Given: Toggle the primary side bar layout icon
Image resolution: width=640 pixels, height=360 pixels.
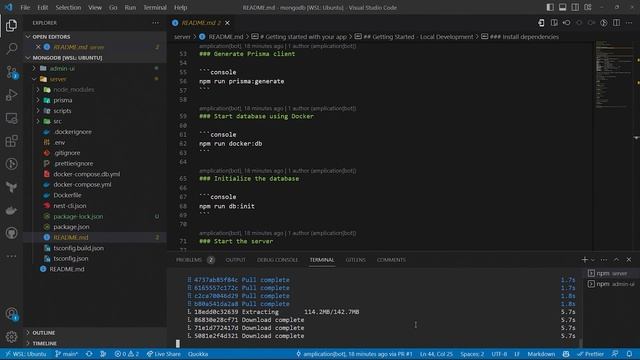Looking at the screenshot, I should [x=550, y=7].
